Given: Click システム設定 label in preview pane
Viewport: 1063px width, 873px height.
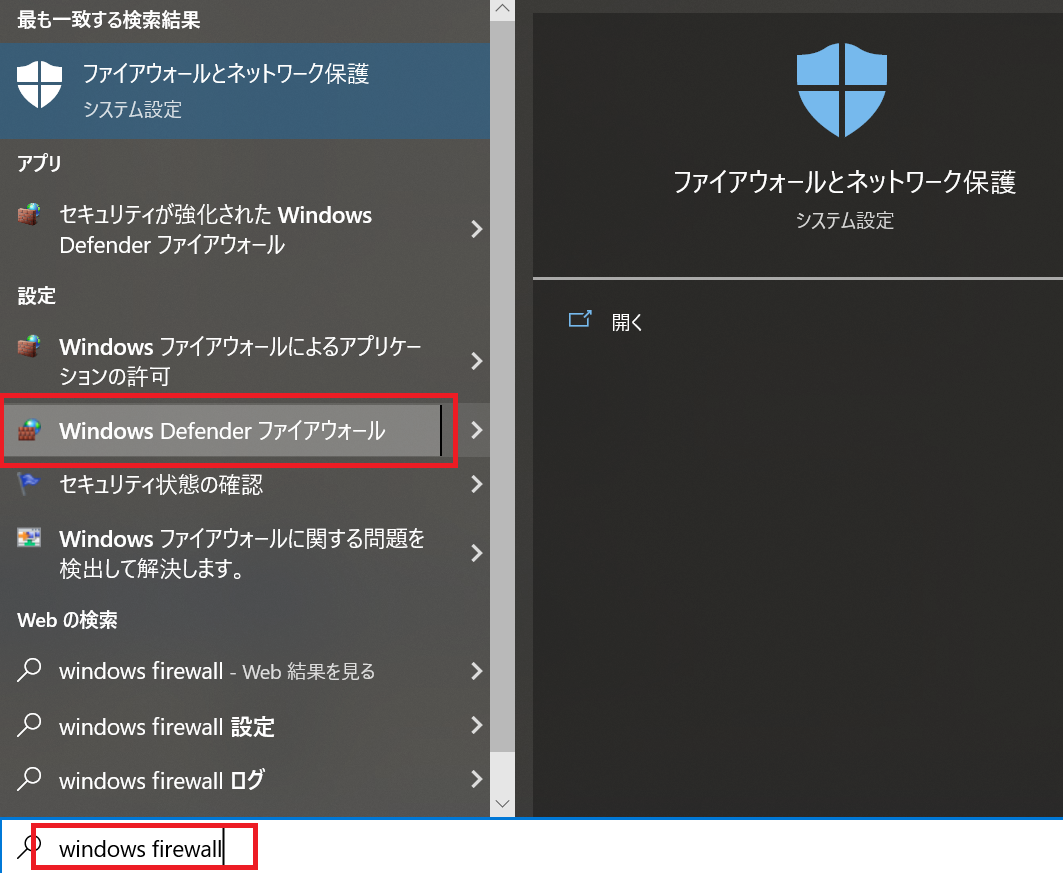Looking at the screenshot, I should pos(844,220).
